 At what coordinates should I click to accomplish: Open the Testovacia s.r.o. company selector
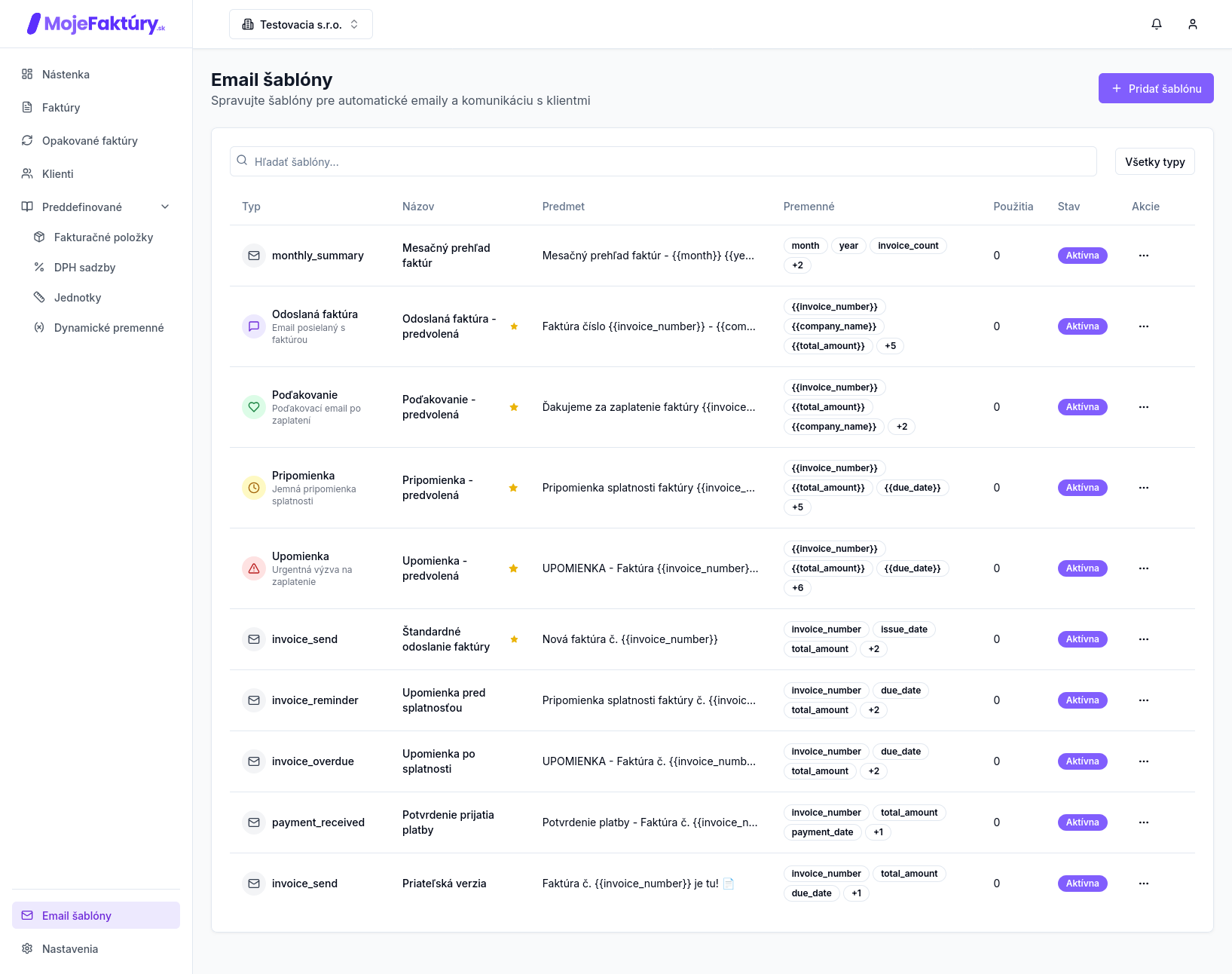(x=301, y=24)
